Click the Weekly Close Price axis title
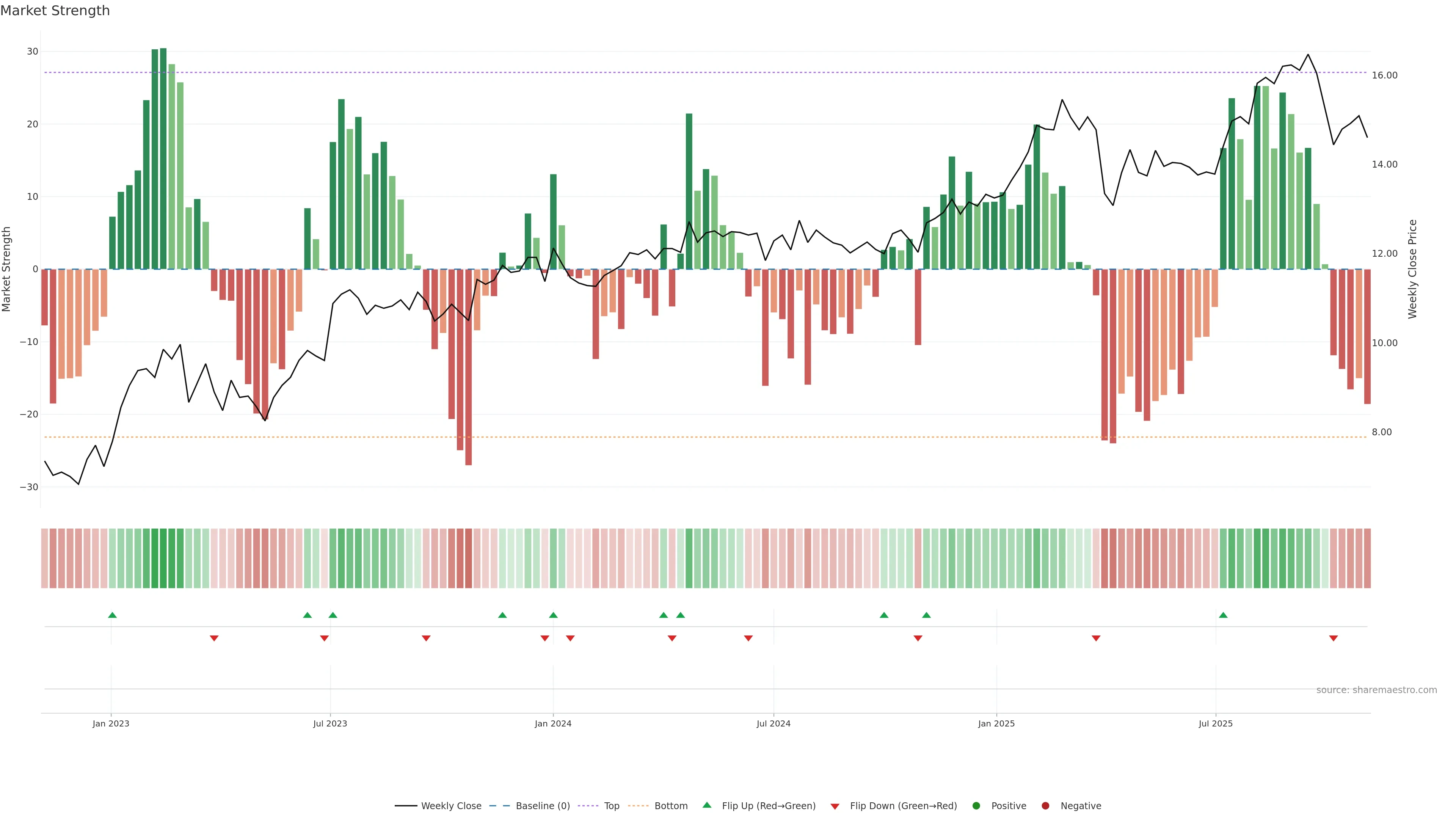Viewport: 1456px width, 819px height. click(x=1412, y=269)
